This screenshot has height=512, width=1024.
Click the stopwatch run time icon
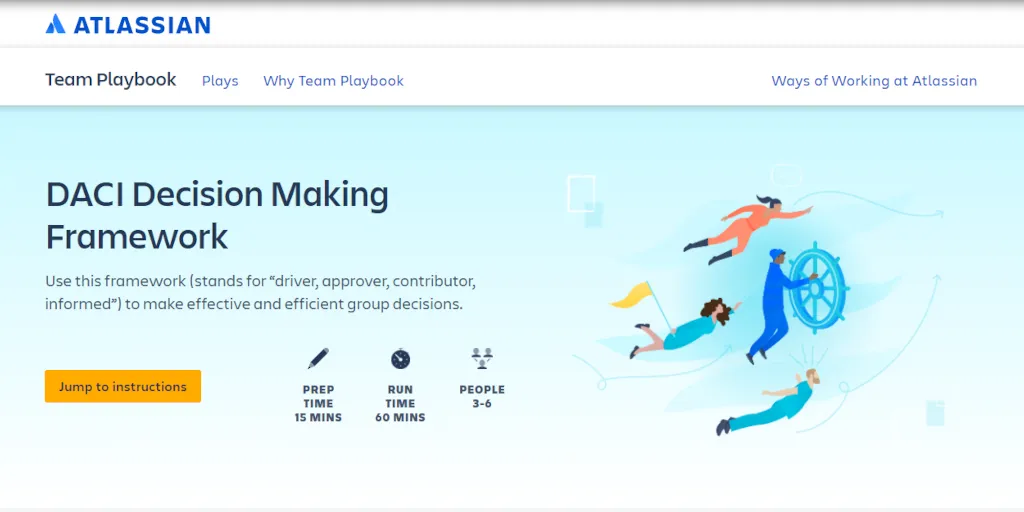pos(400,359)
